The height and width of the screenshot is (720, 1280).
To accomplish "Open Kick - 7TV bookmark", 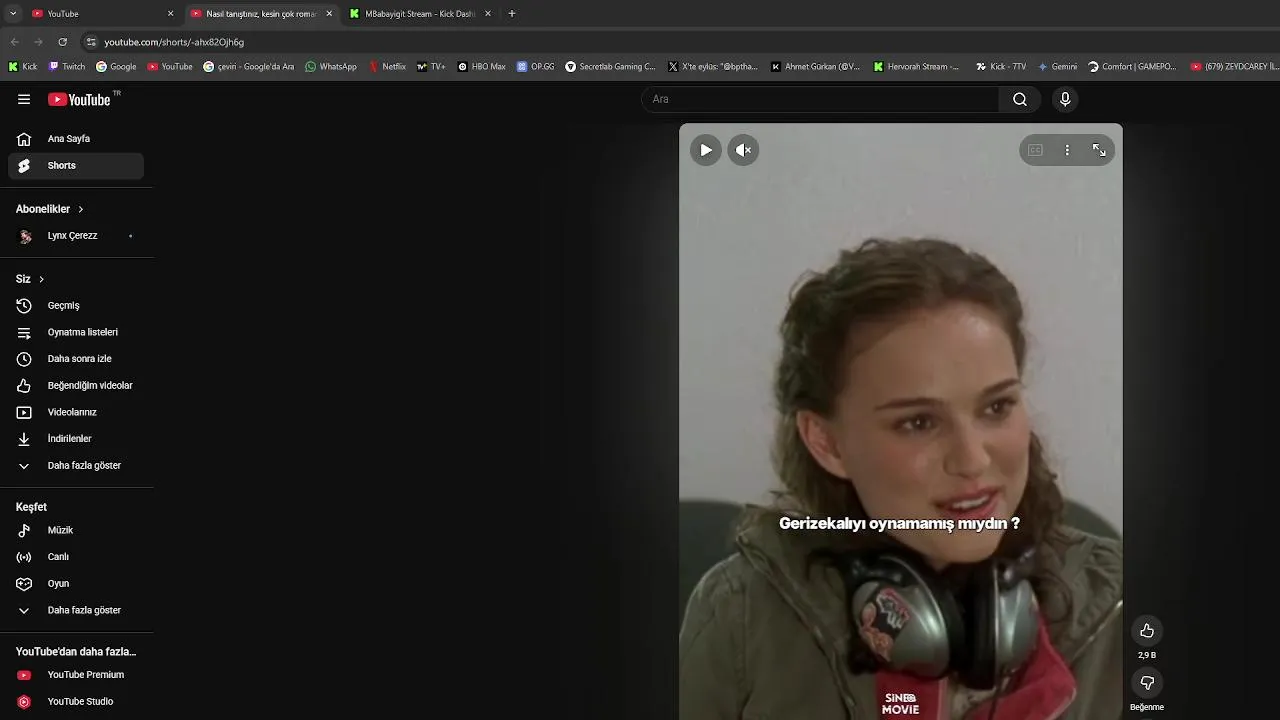I will (1001, 67).
